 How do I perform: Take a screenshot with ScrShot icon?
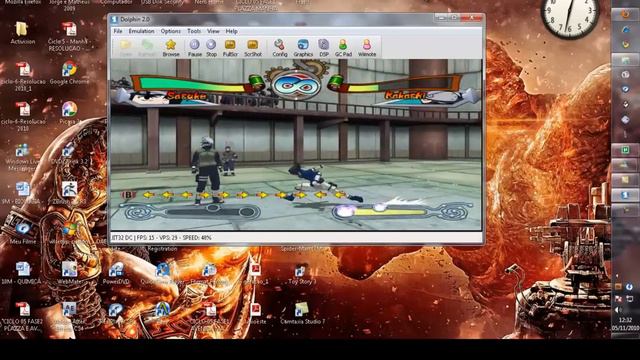(x=253, y=48)
